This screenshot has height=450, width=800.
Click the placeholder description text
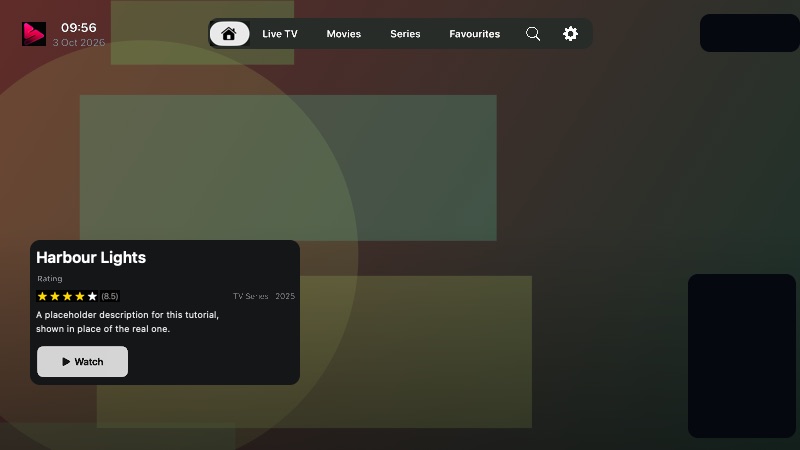coord(127,321)
